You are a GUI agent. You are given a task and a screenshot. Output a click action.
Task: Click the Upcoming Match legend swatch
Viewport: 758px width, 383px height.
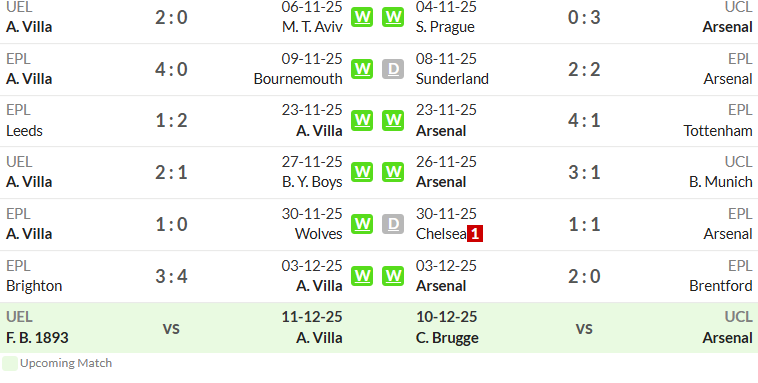(x=10, y=363)
